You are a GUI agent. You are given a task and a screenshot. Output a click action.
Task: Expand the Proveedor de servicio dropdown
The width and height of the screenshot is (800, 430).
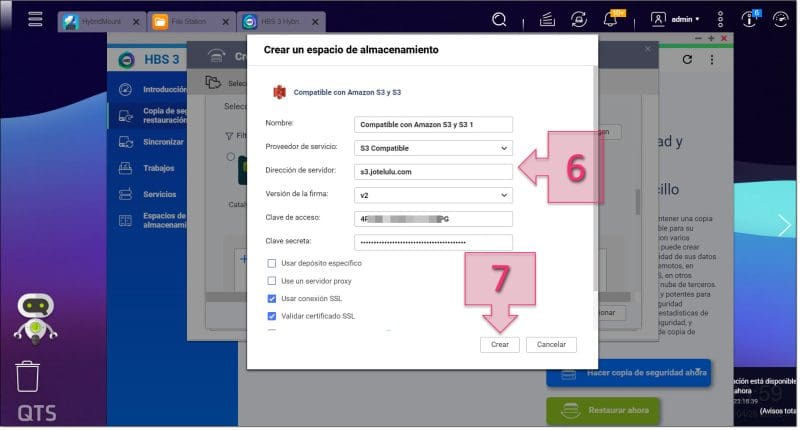(x=433, y=148)
